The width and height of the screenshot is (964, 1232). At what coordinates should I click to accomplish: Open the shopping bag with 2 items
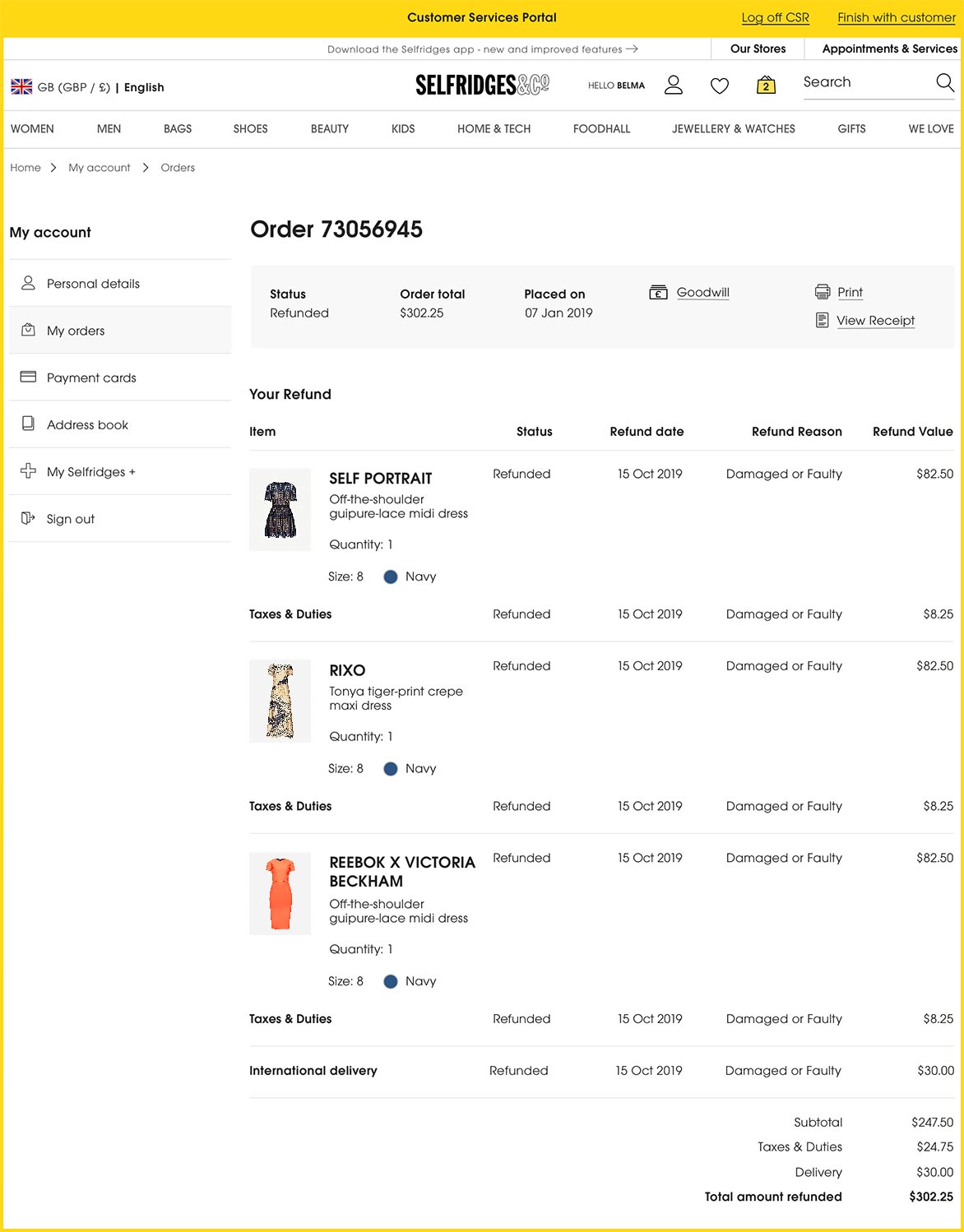[x=766, y=85]
